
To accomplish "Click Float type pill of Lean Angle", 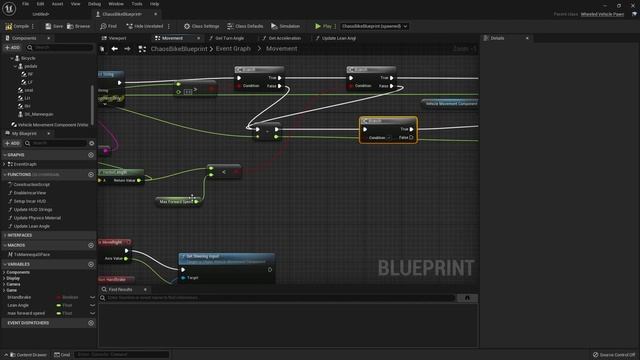I will tap(64, 305).
